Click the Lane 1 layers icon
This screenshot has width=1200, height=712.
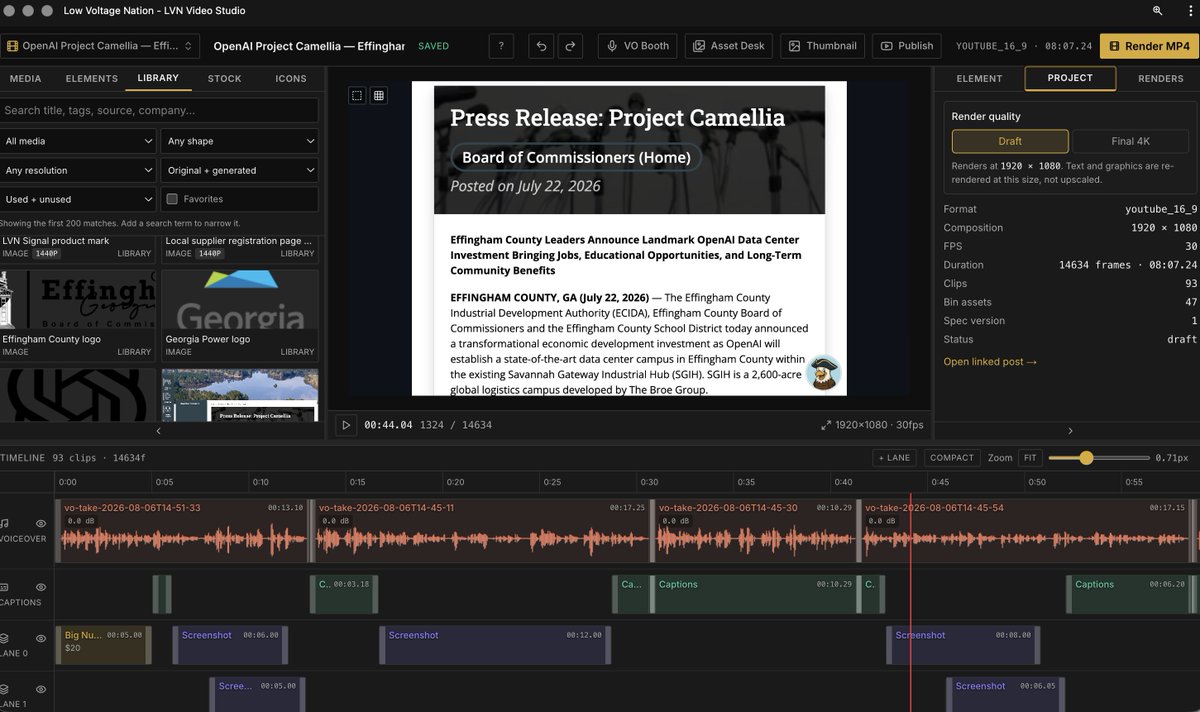(5, 689)
